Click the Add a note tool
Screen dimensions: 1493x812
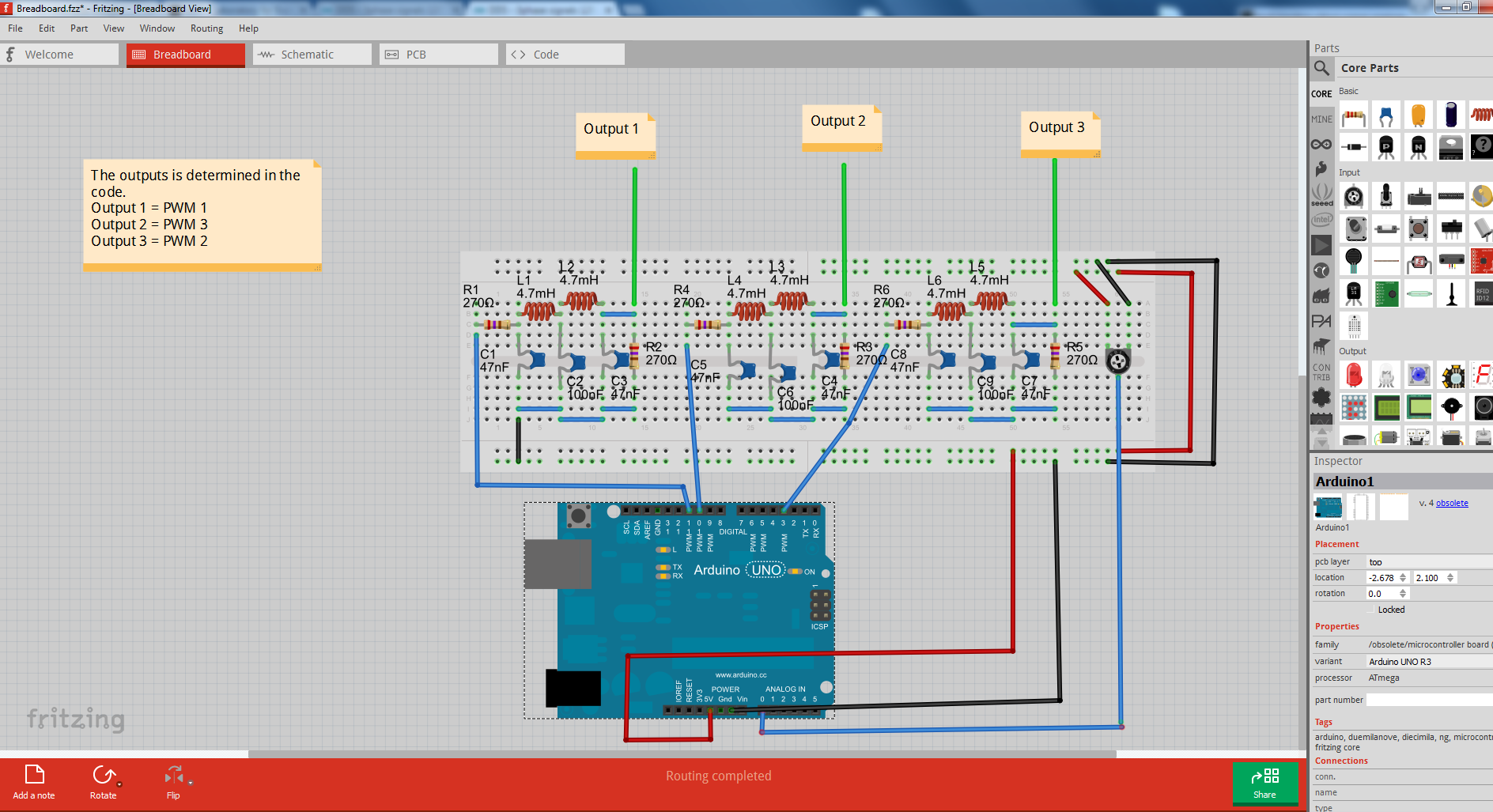pos(34,782)
